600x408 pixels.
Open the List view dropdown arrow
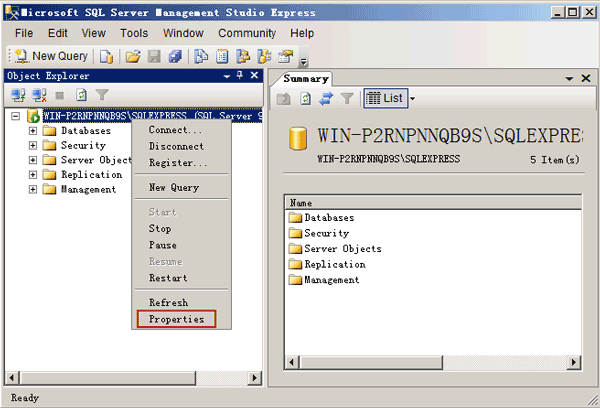(x=412, y=99)
